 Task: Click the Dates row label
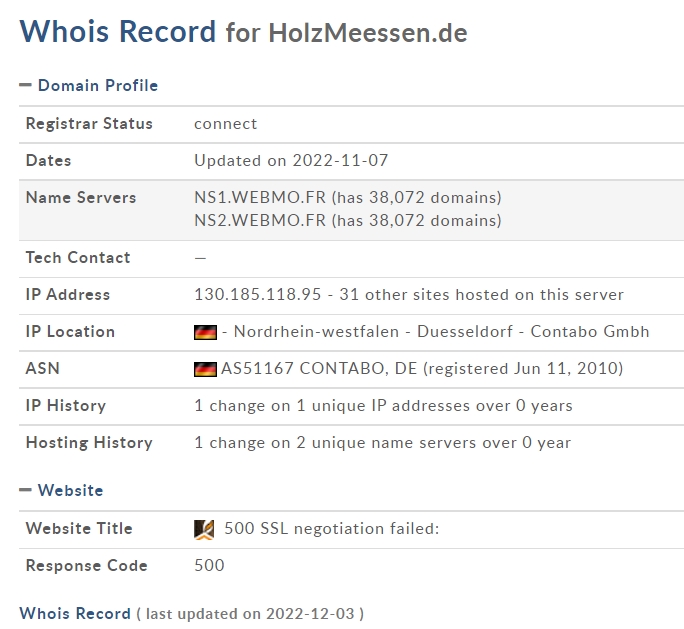coord(48,161)
